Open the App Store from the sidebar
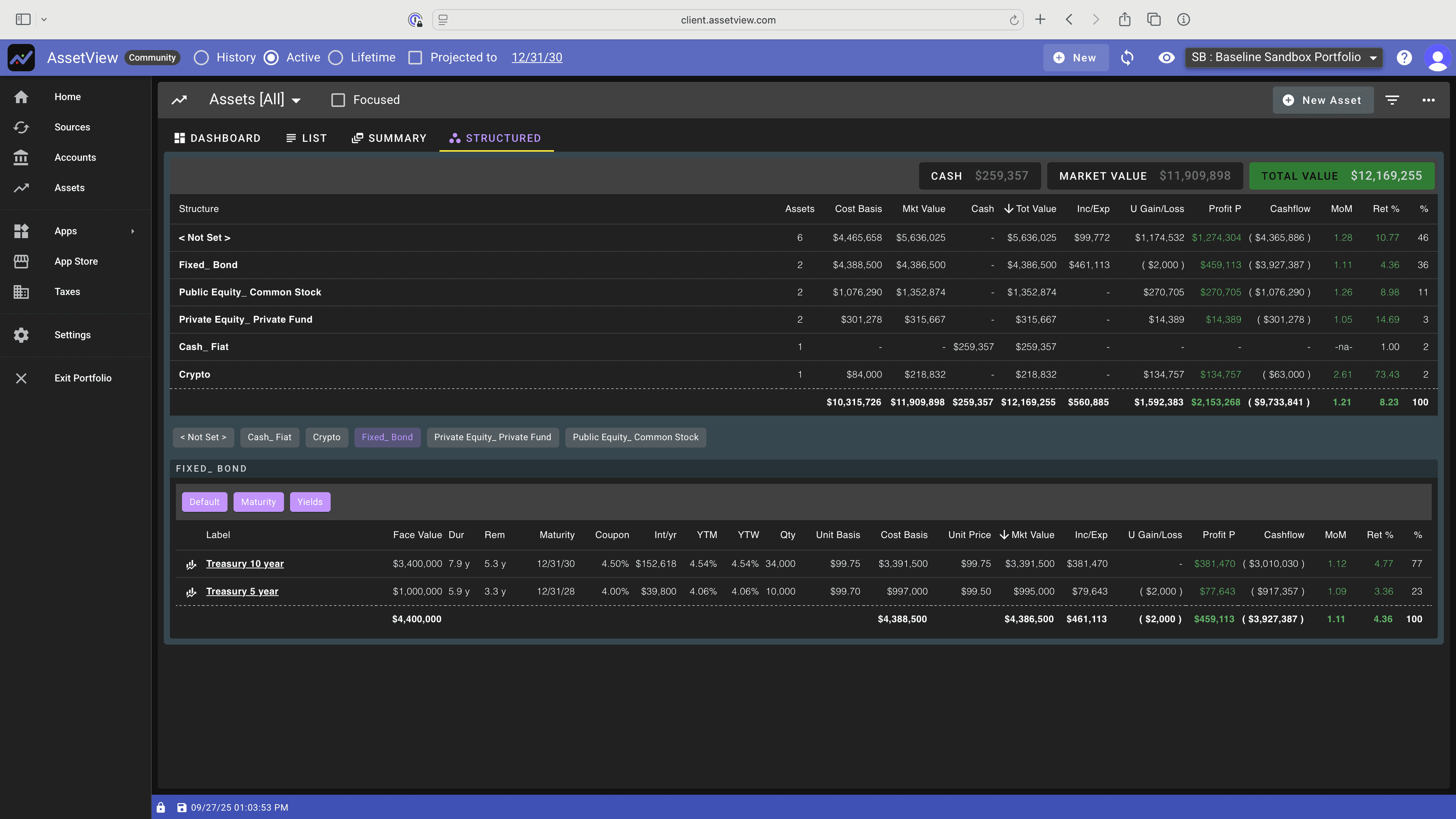The width and height of the screenshot is (1456, 819). pyautogui.click(x=76, y=261)
